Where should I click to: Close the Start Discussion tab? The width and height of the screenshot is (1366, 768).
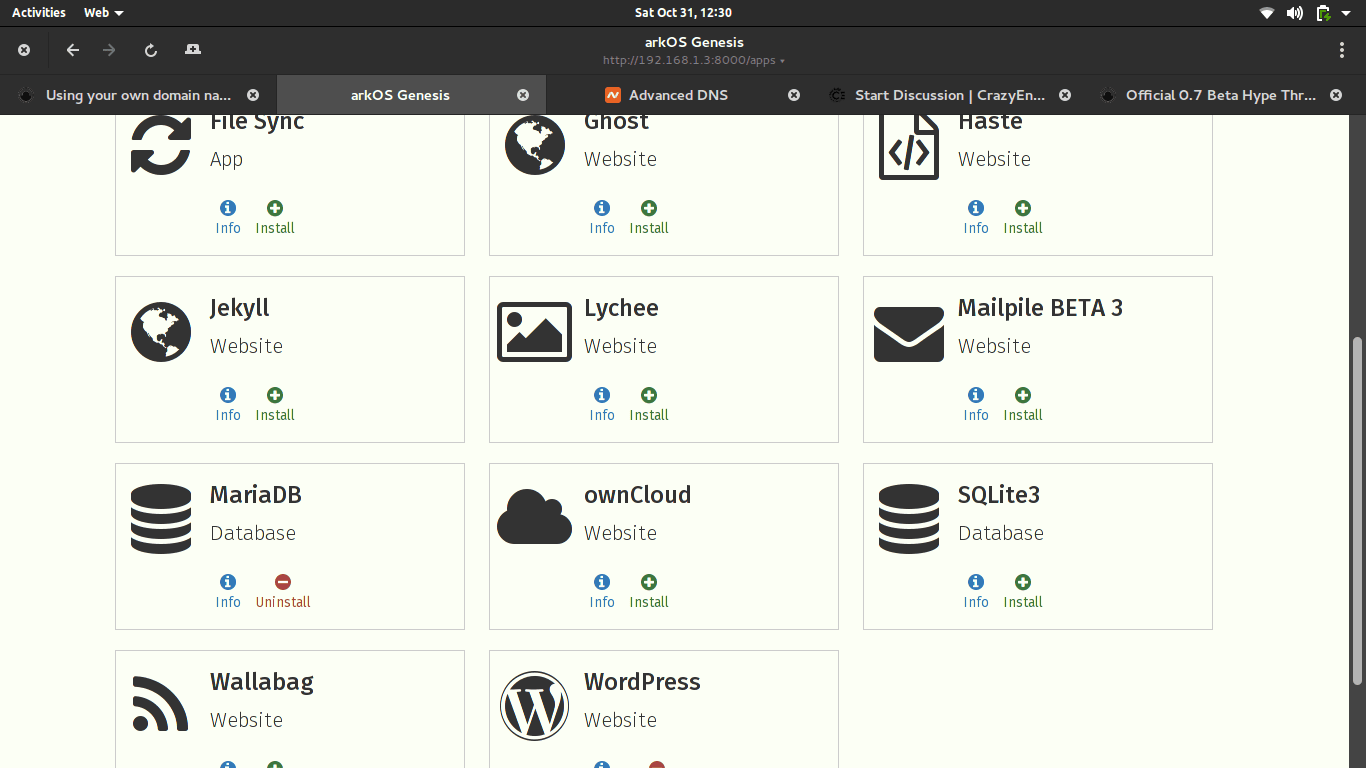[x=1065, y=95]
